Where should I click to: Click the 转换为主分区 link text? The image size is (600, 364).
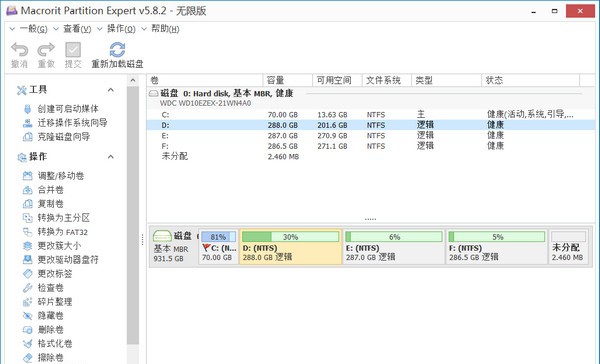[x=64, y=218]
